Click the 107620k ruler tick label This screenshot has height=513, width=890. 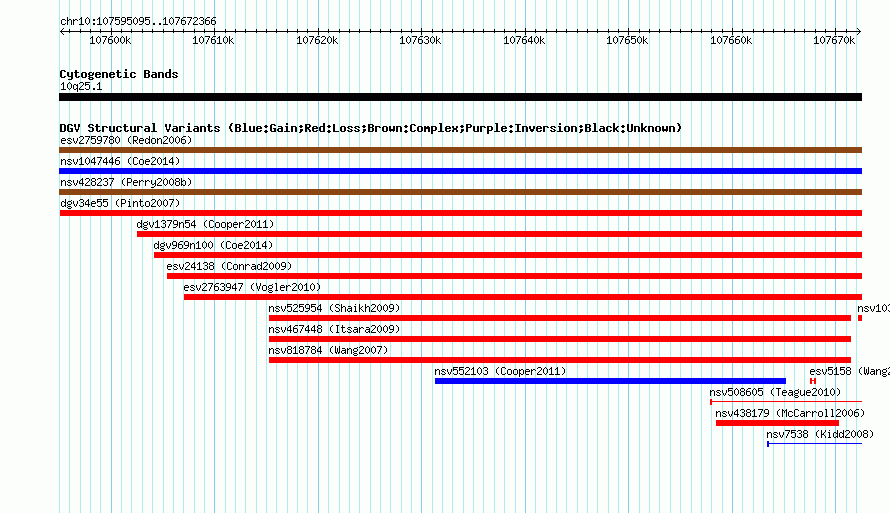(x=317, y=40)
